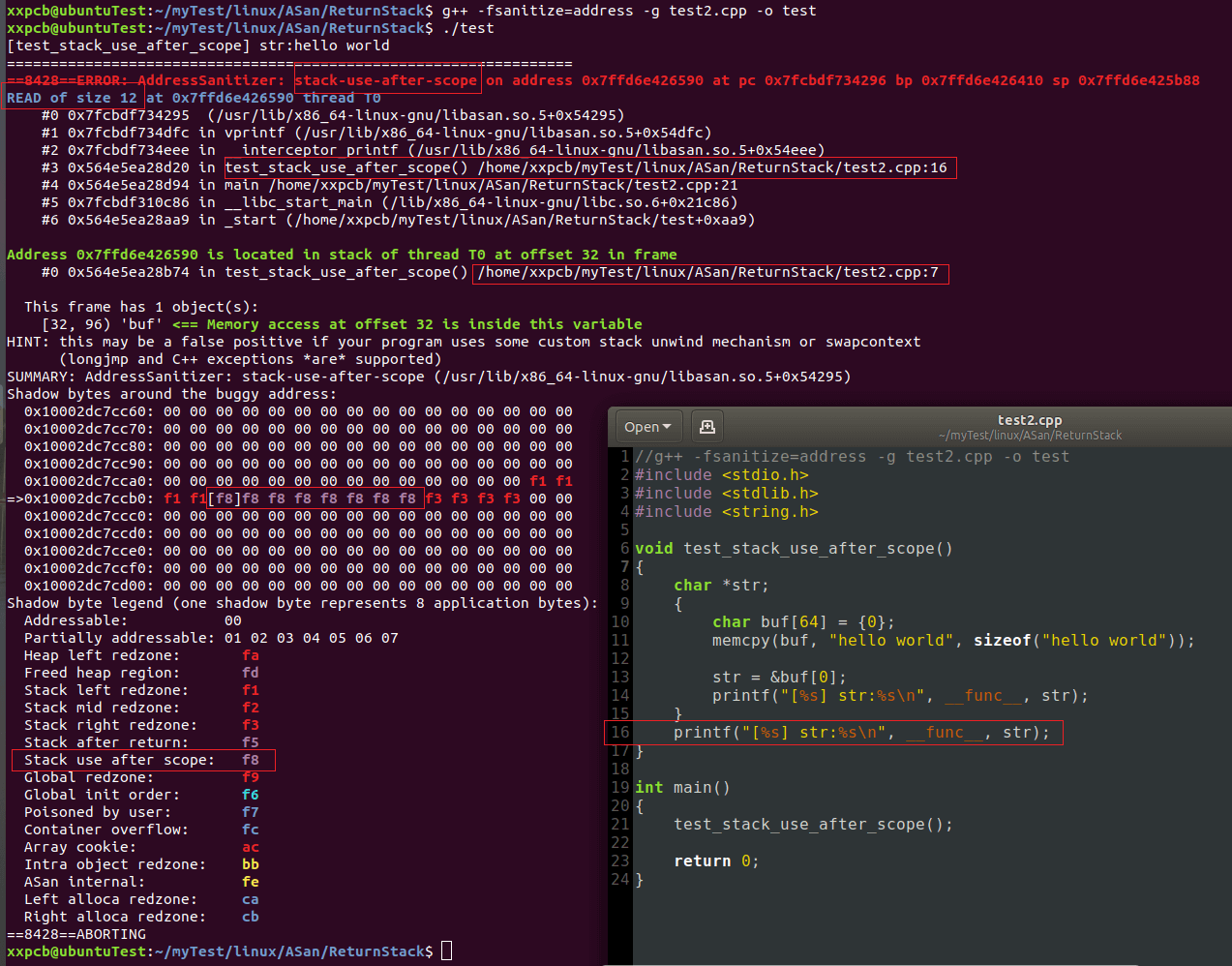Viewport: 1232px width, 966px height.
Task: Click 'Global init order: f6' legend row
Action: 141,795
